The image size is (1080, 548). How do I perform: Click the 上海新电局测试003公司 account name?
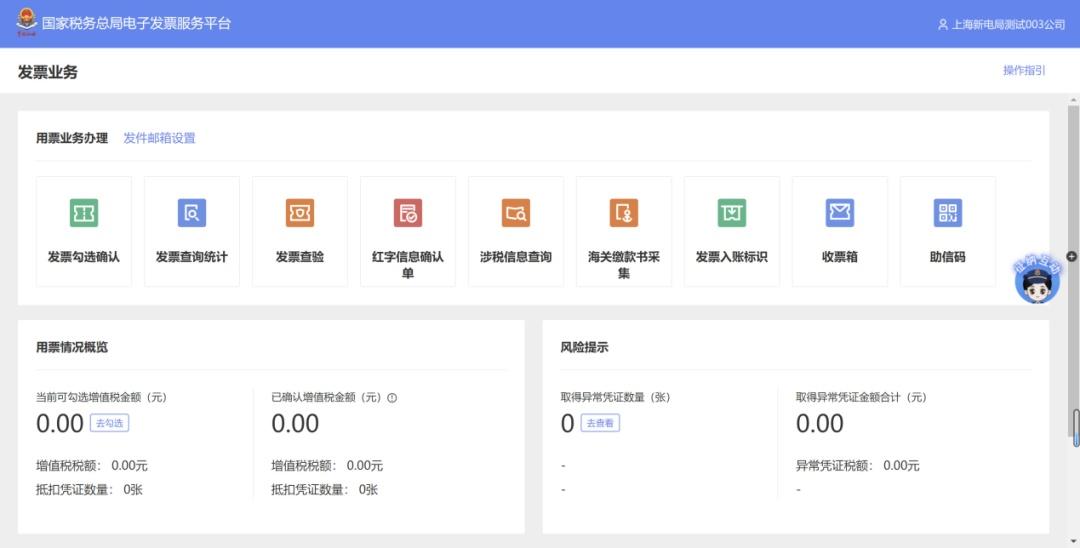(1008, 24)
